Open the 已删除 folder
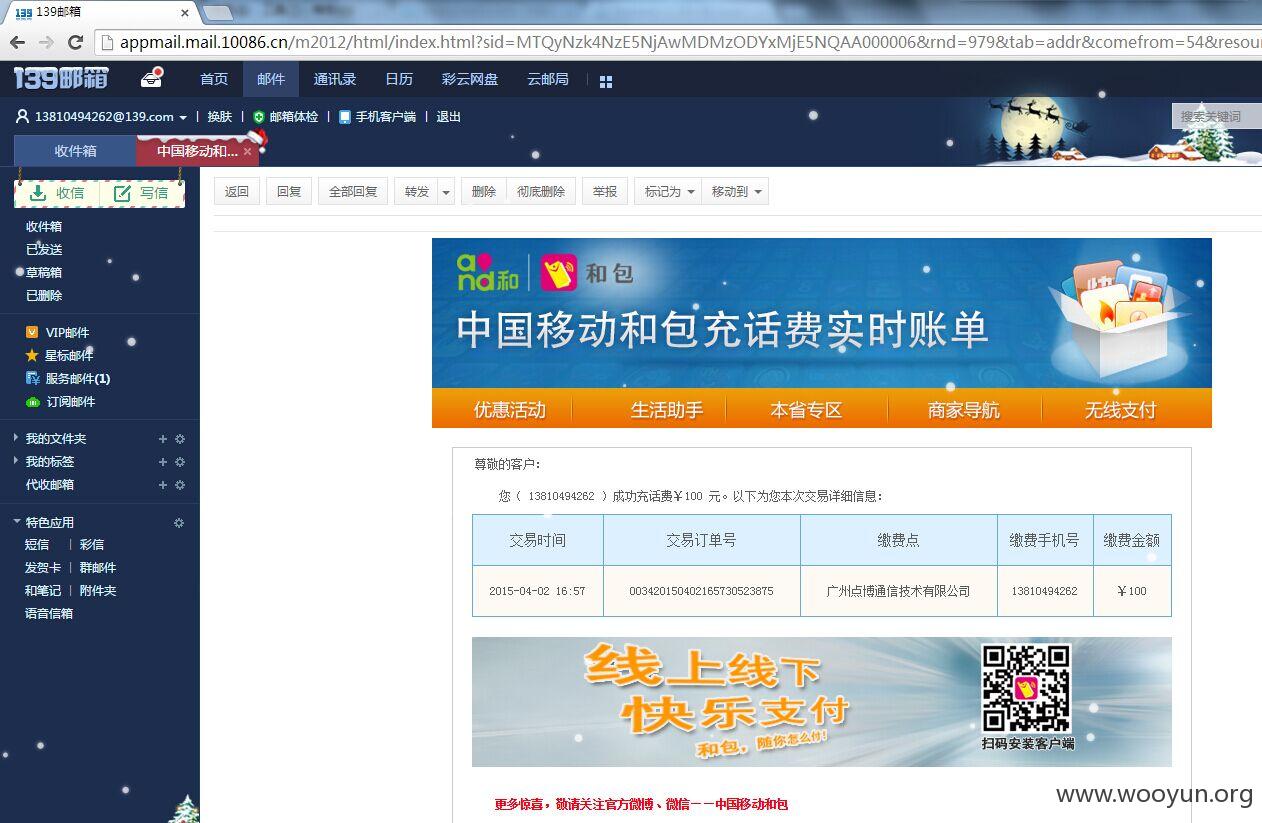 (x=44, y=295)
